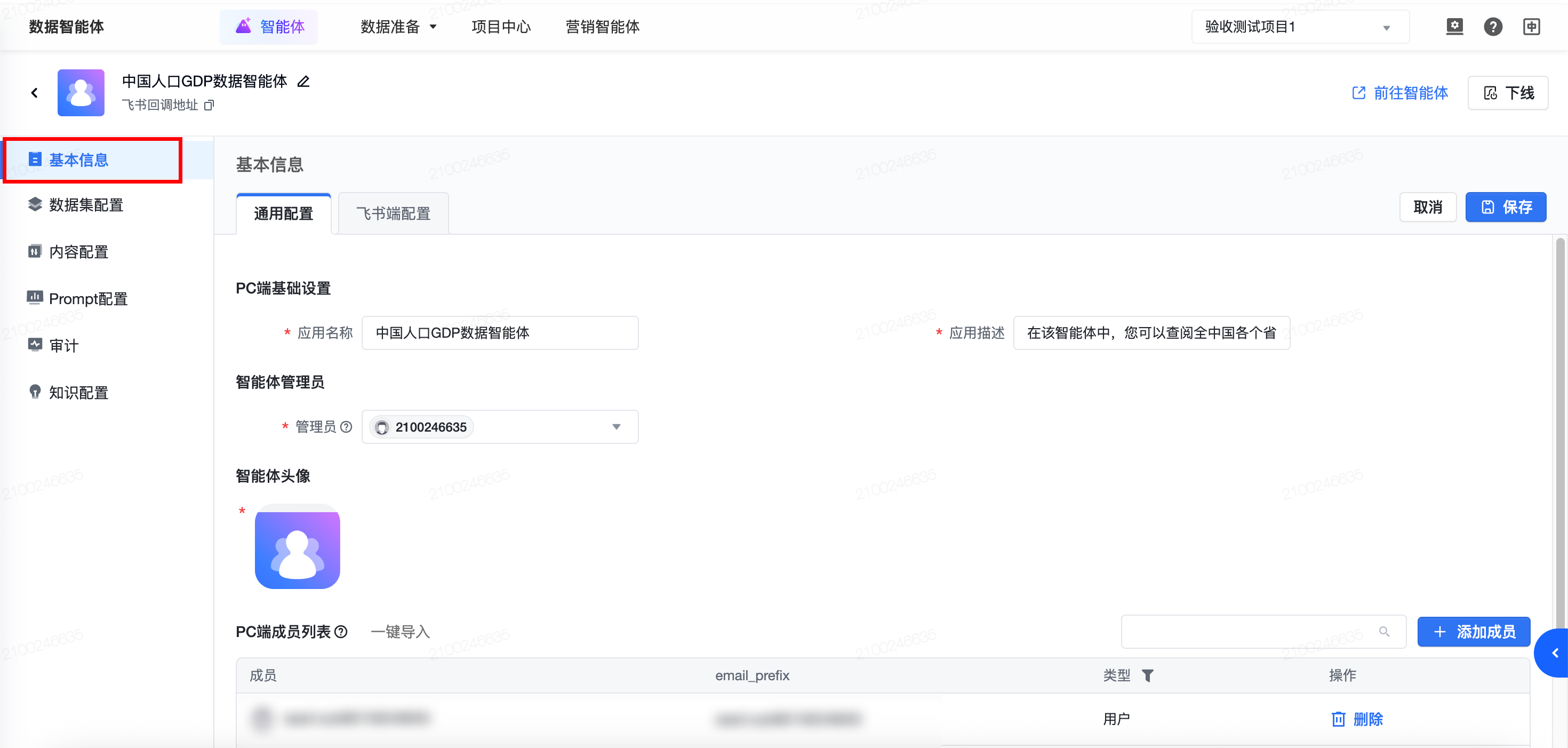
Task: Click the 保存 button
Action: click(1505, 207)
